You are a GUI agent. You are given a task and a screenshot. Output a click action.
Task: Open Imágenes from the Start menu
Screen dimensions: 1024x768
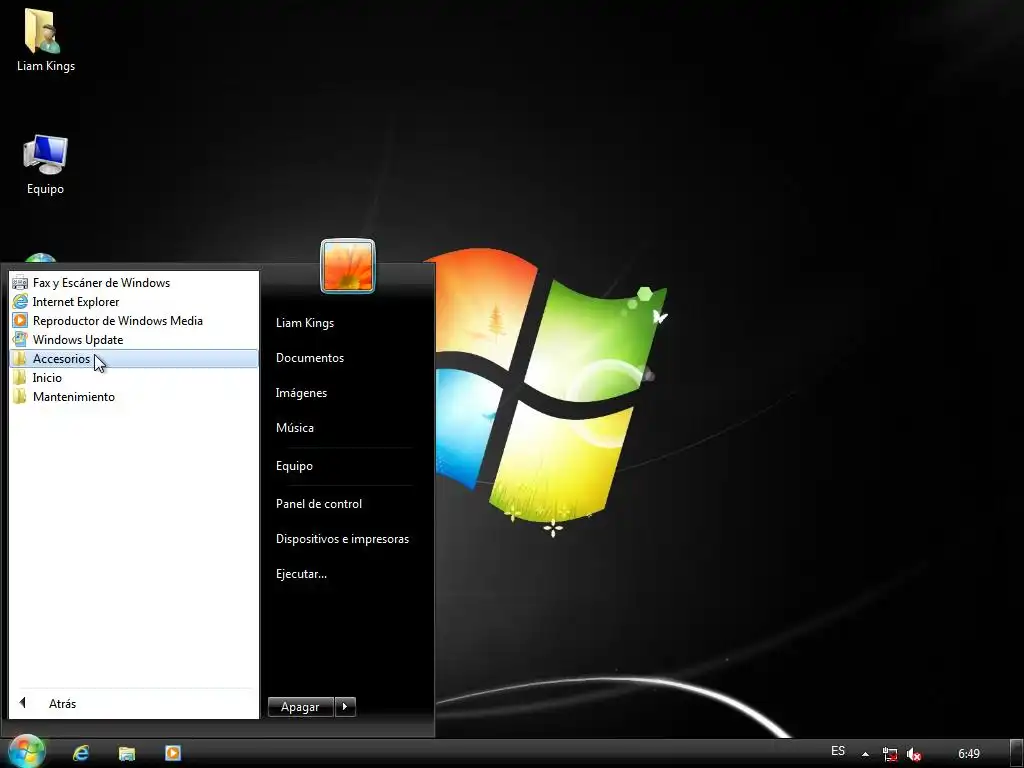[301, 393]
